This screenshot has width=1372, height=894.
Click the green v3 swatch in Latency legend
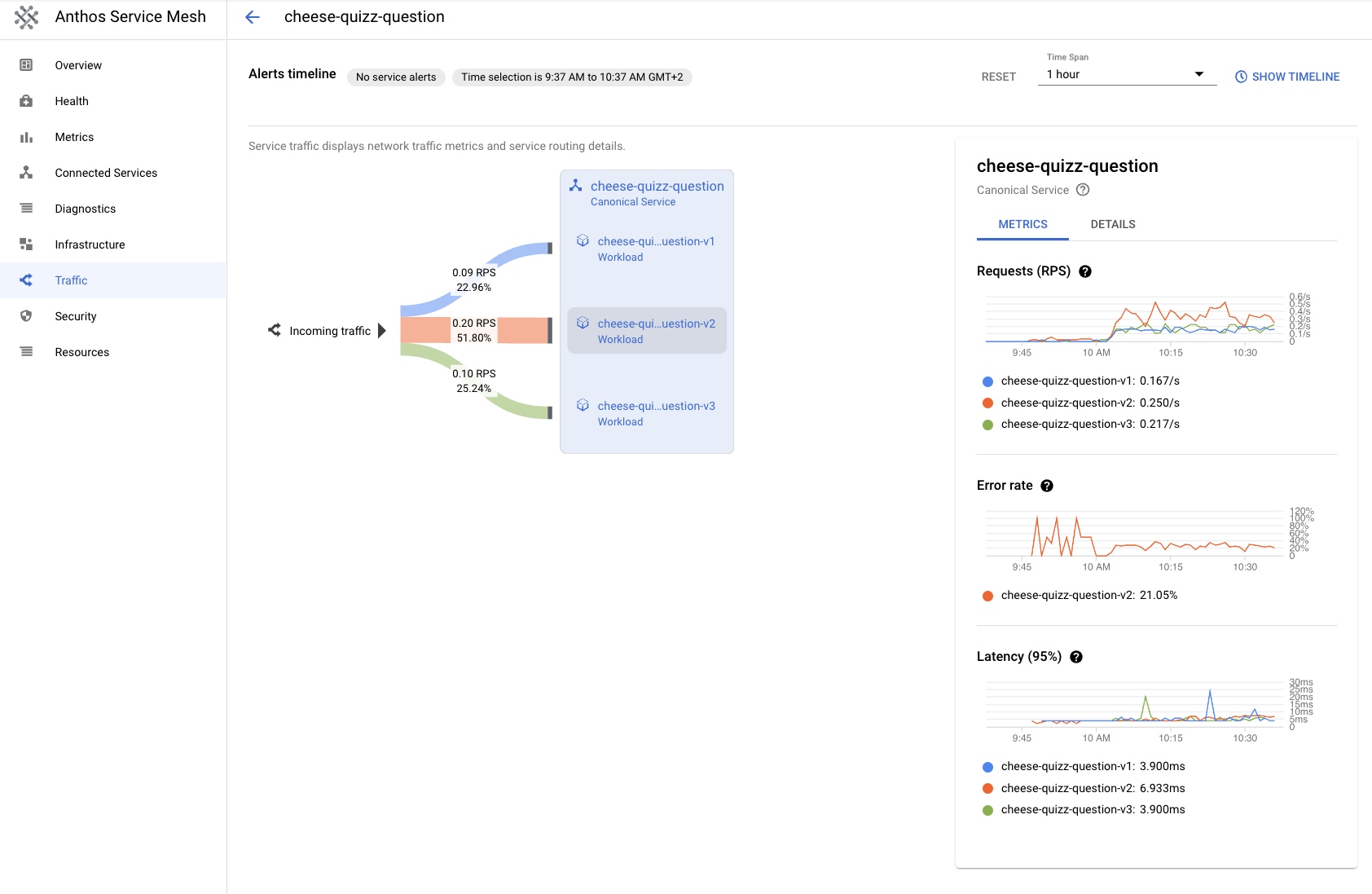[x=987, y=810]
